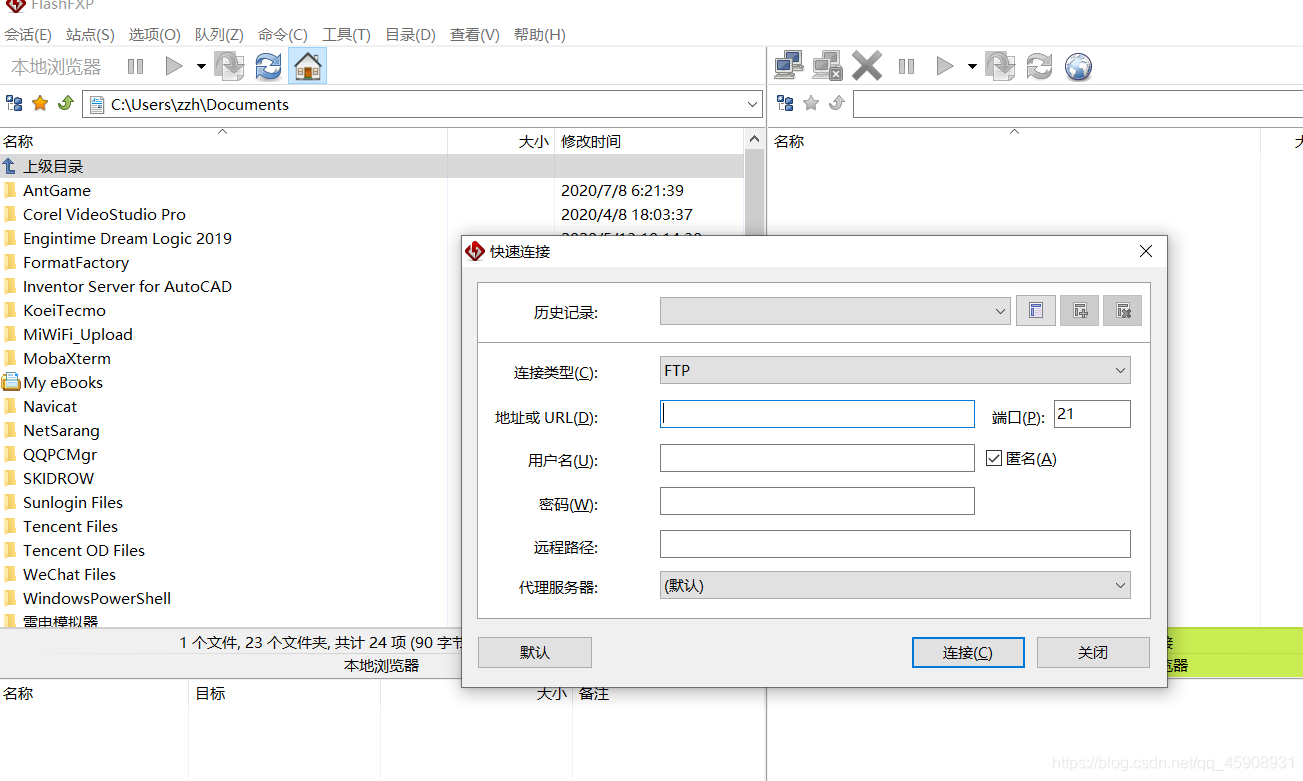The height and width of the screenshot is (781, 1303).
Task: Click the 默认 default button
Action: 535,652
